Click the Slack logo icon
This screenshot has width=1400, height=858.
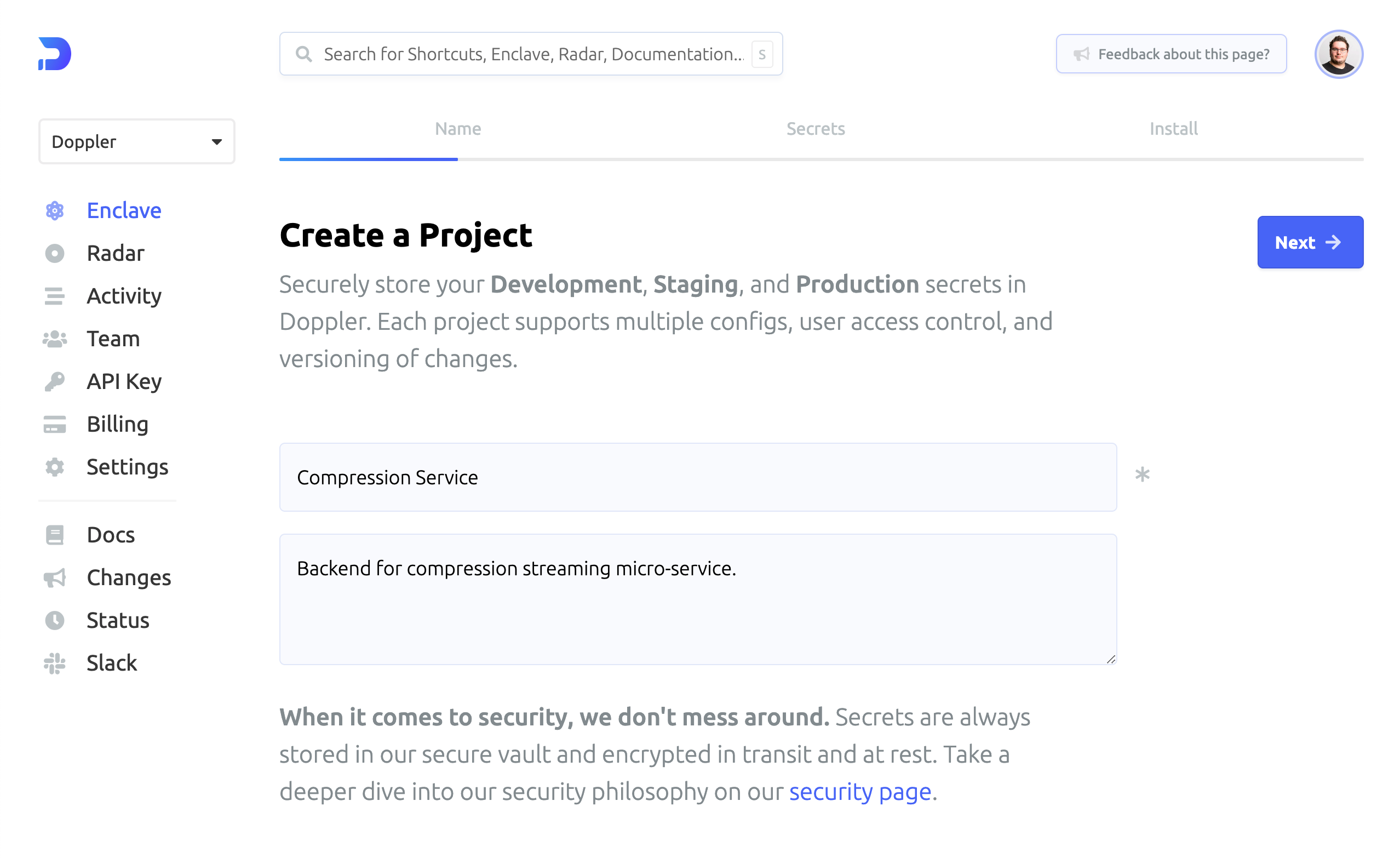click(55, 663)
